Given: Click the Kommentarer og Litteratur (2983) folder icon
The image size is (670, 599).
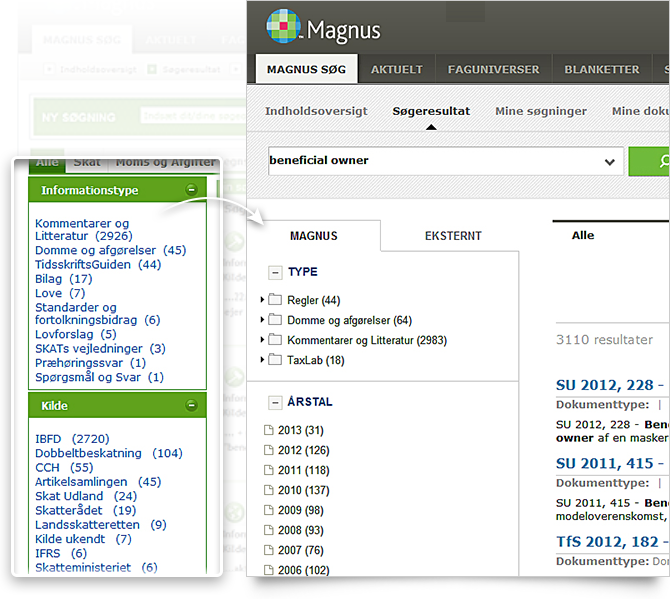Looking at the screenshot, I should [275, 339].
